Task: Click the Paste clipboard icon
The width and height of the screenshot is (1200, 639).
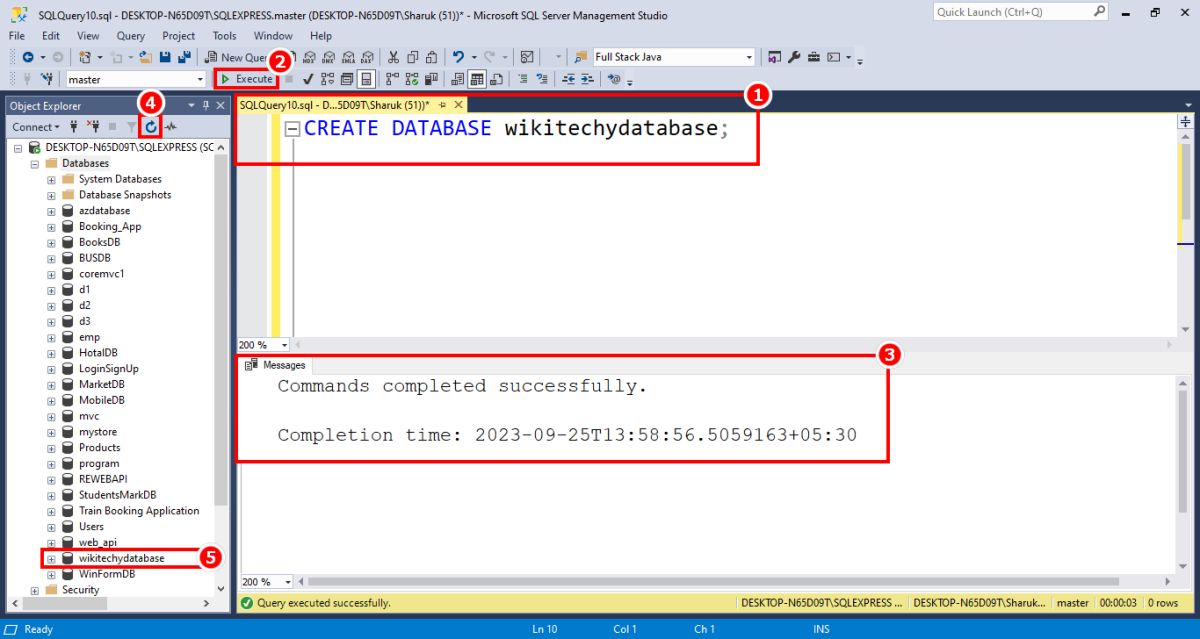Action: (431, 57)
